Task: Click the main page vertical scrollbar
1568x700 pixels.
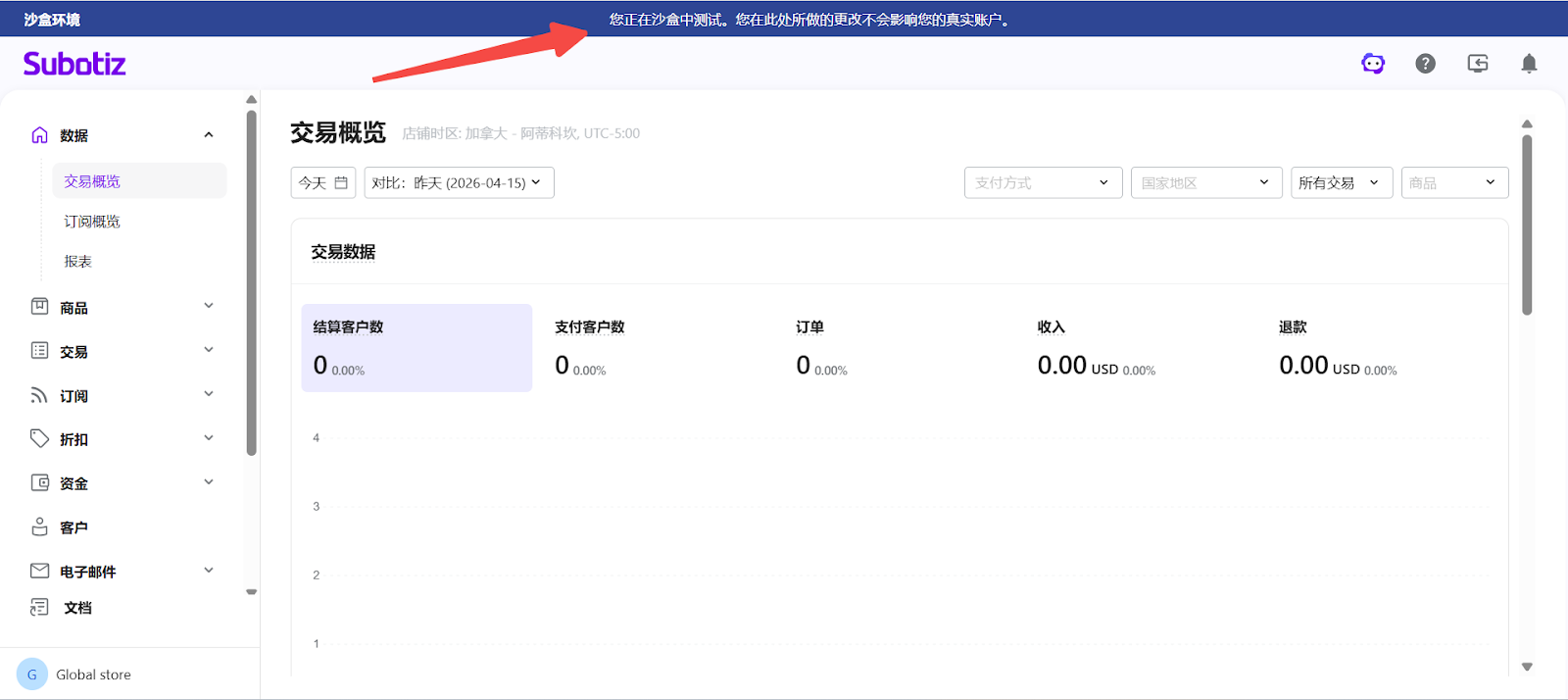Action: pos(1526,225)
